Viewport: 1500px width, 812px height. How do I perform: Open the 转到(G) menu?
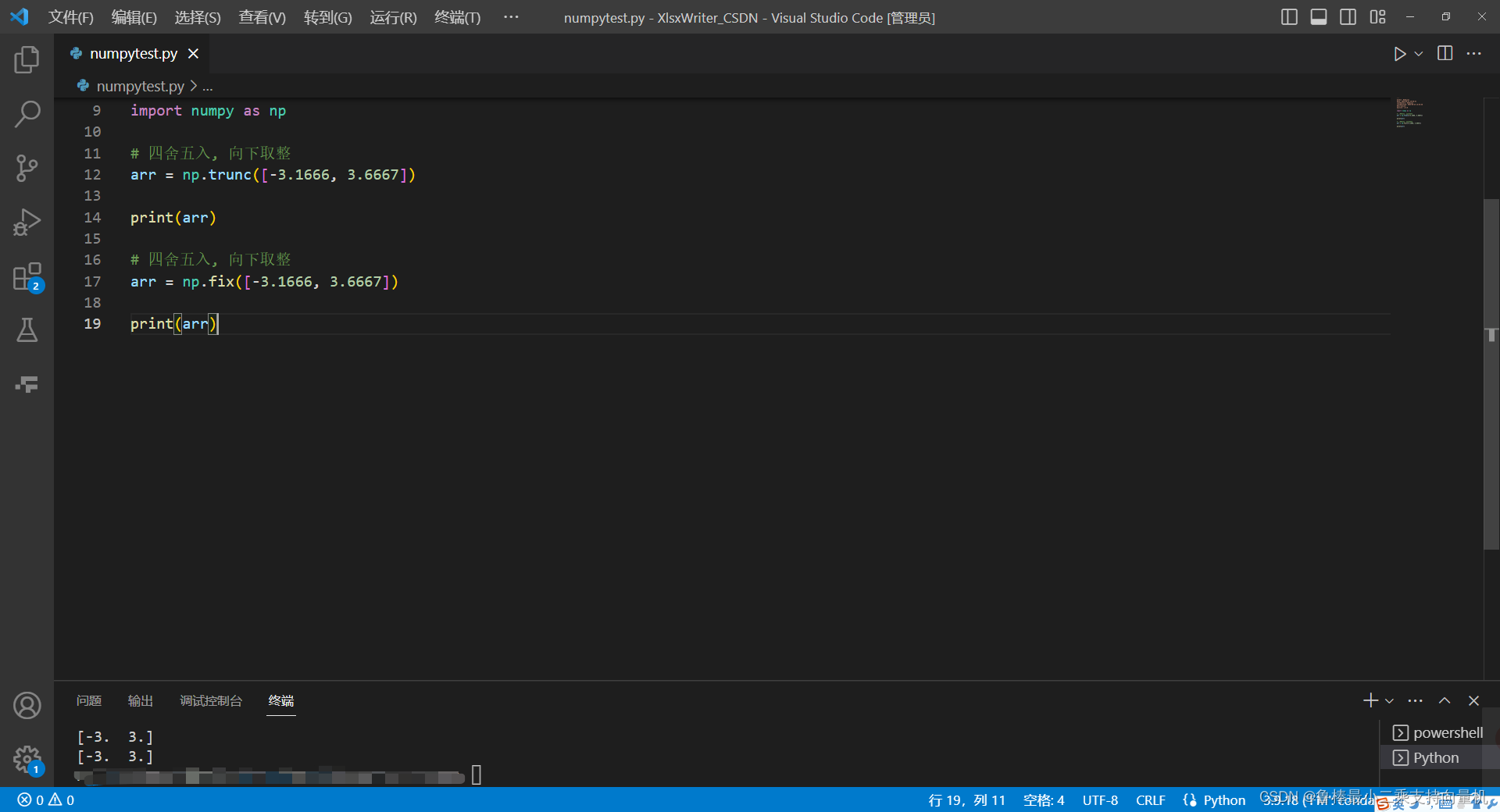[327, 17]
